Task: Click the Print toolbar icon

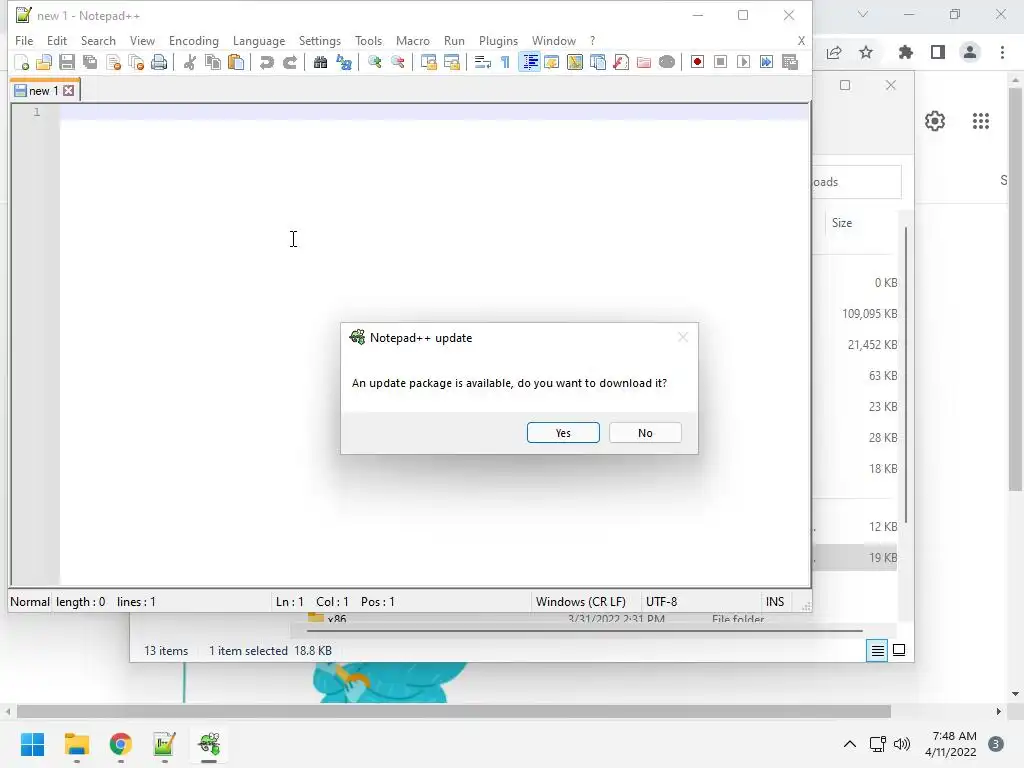Action: [x=159, y=62]
